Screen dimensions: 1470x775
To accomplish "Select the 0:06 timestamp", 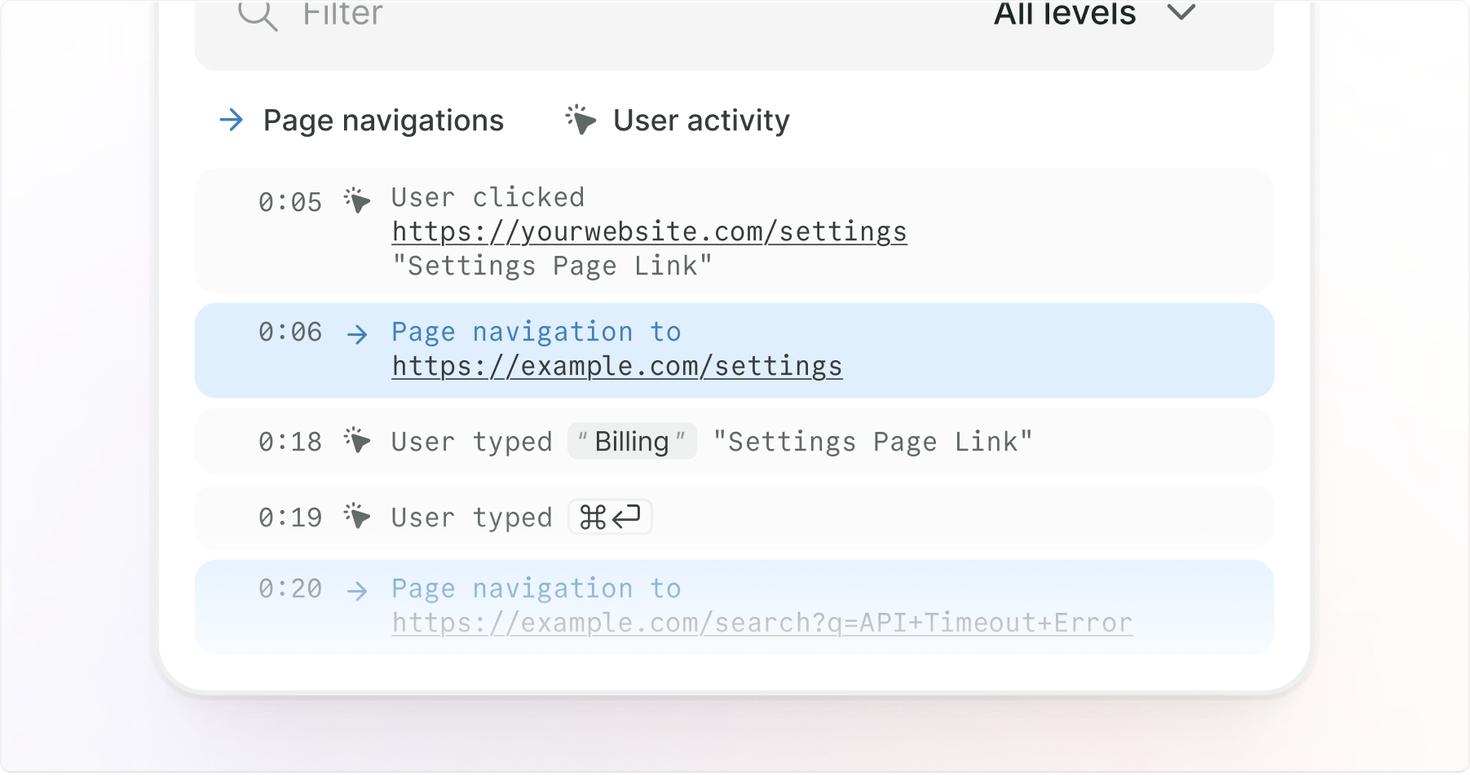I will tap(290, 331).
